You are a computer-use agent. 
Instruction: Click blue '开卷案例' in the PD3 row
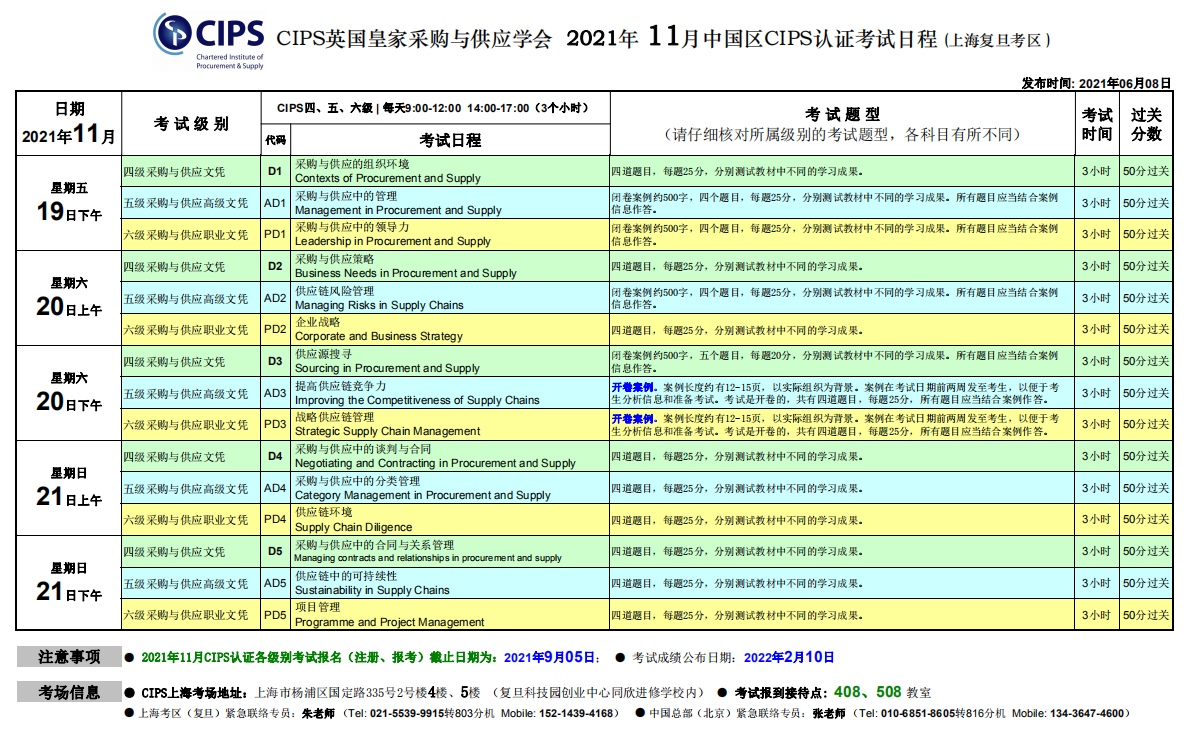[633, 419]
